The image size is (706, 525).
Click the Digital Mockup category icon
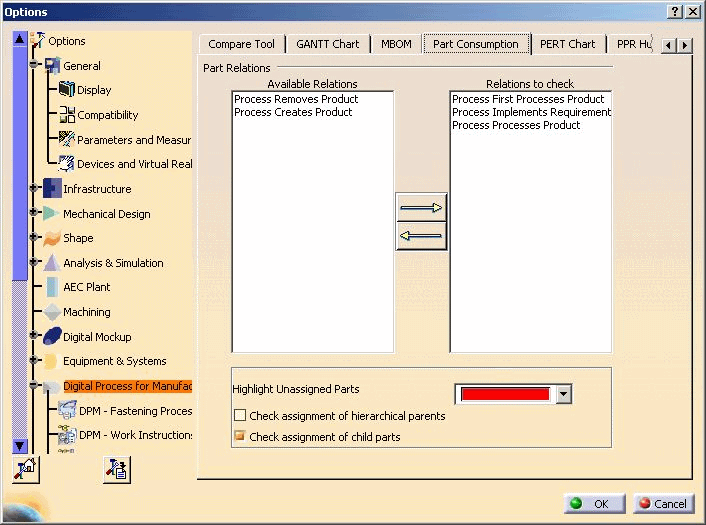tap(52, 337)
